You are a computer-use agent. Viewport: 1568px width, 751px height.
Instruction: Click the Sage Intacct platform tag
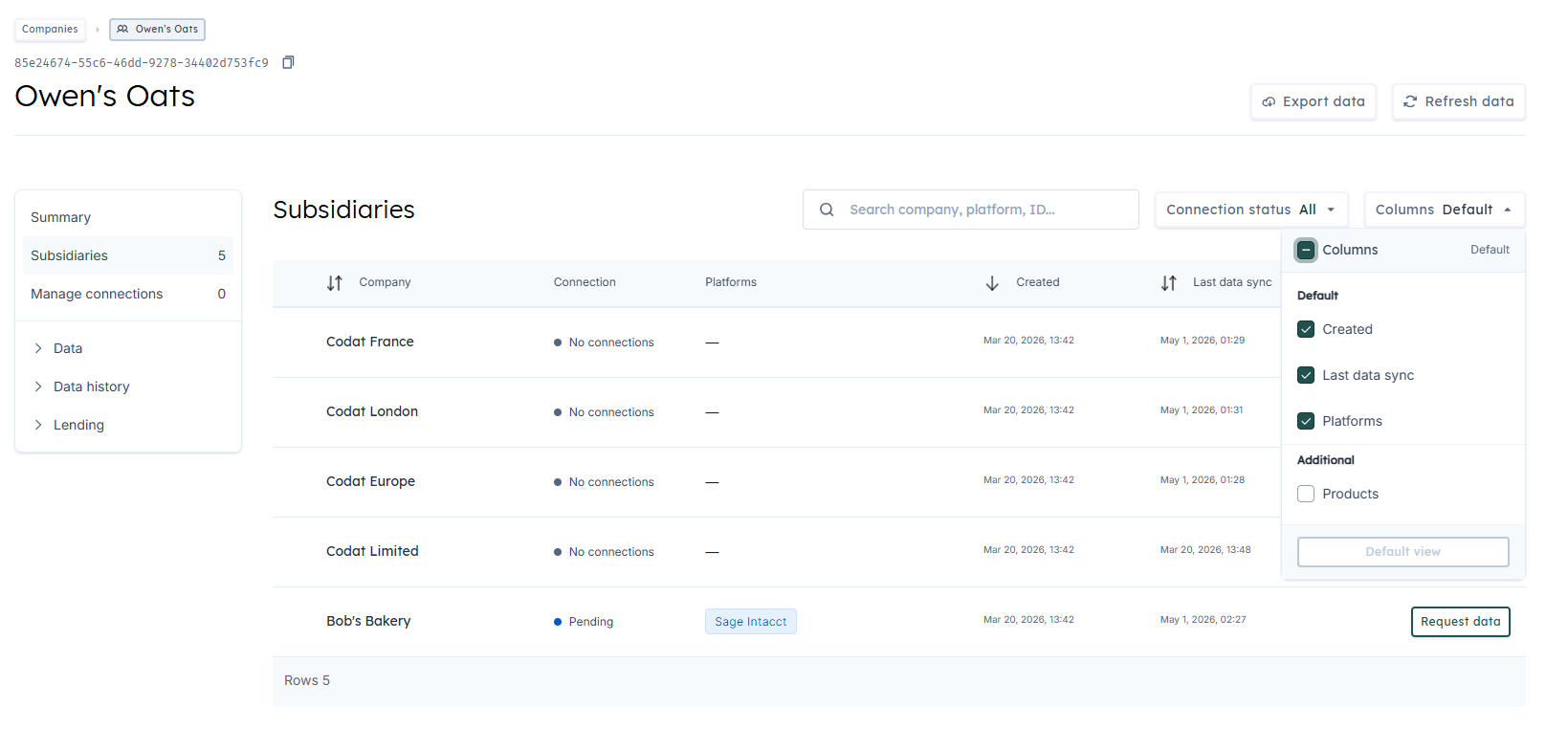coord(751,622)
